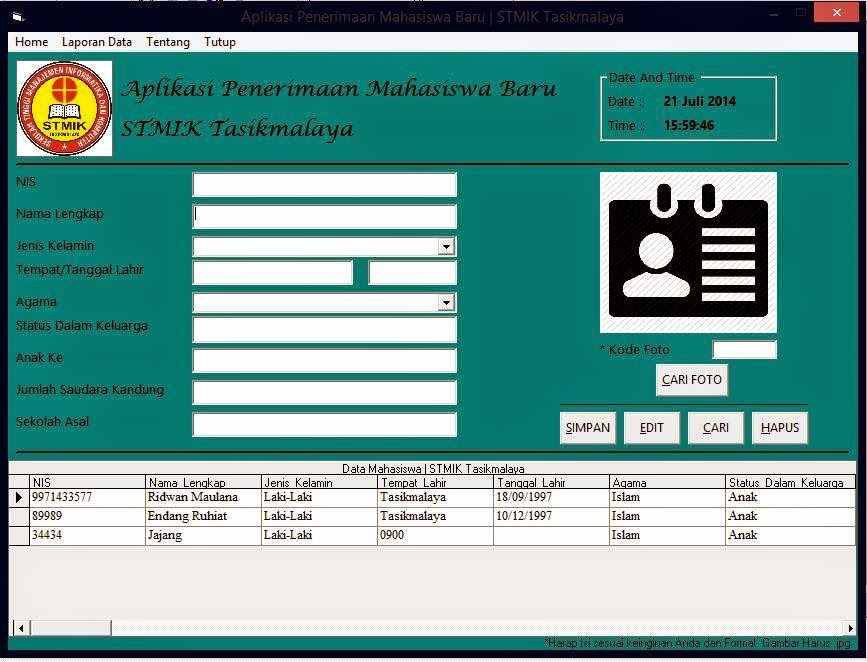The height and width of the screenshot is (662, 867).
Task: Click the EDIT button
Action: [651, 428]
